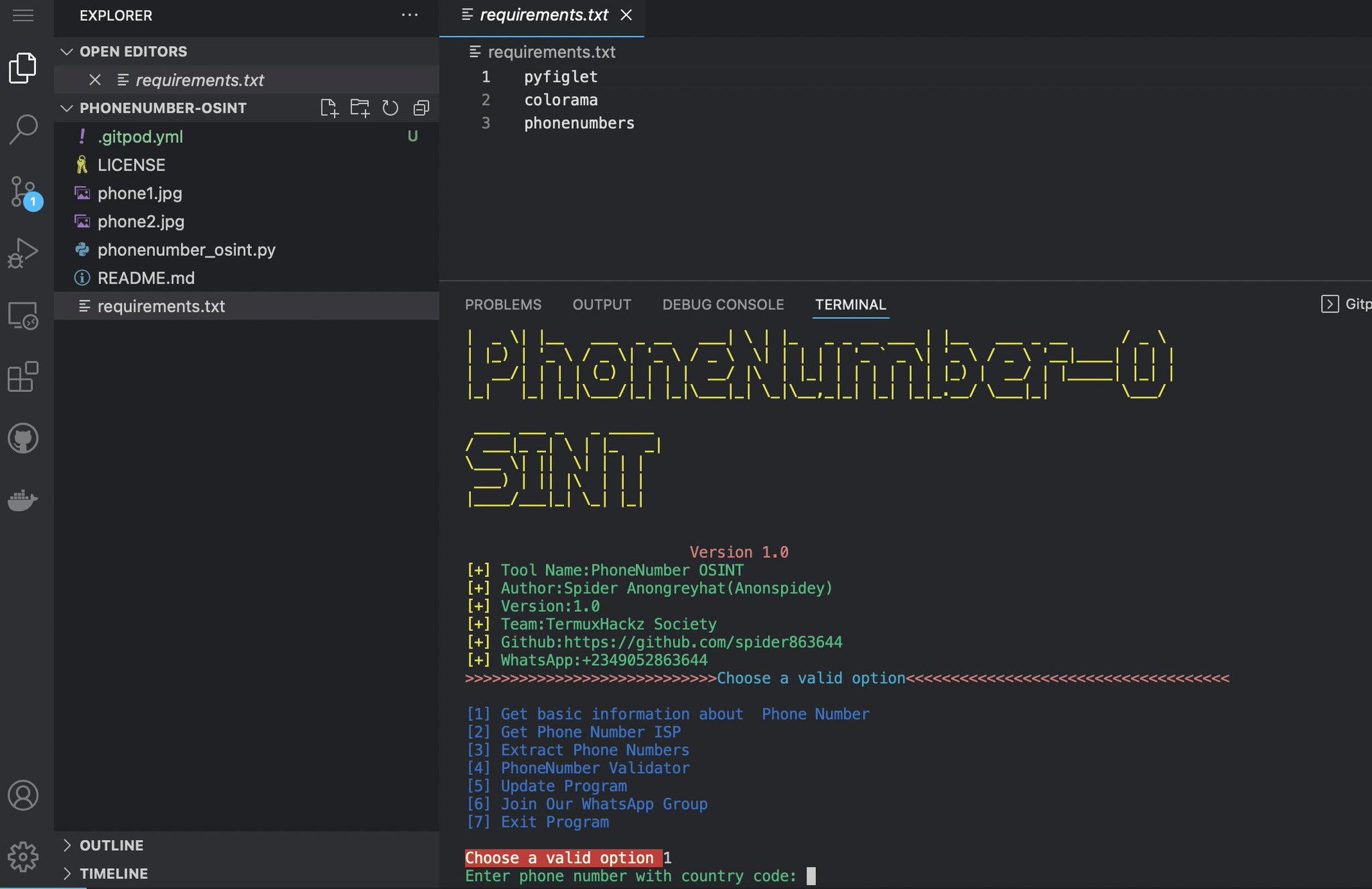Click requirements.txt breadcrumb in editor

tap(551, 52)
